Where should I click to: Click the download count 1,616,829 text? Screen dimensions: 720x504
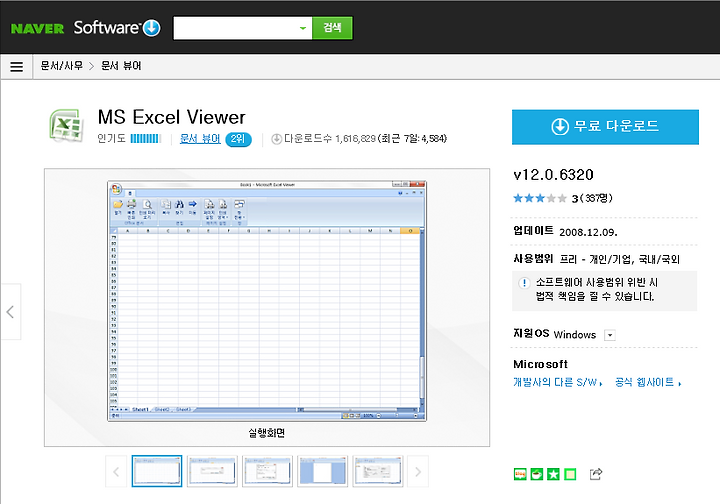coord(355,139)
